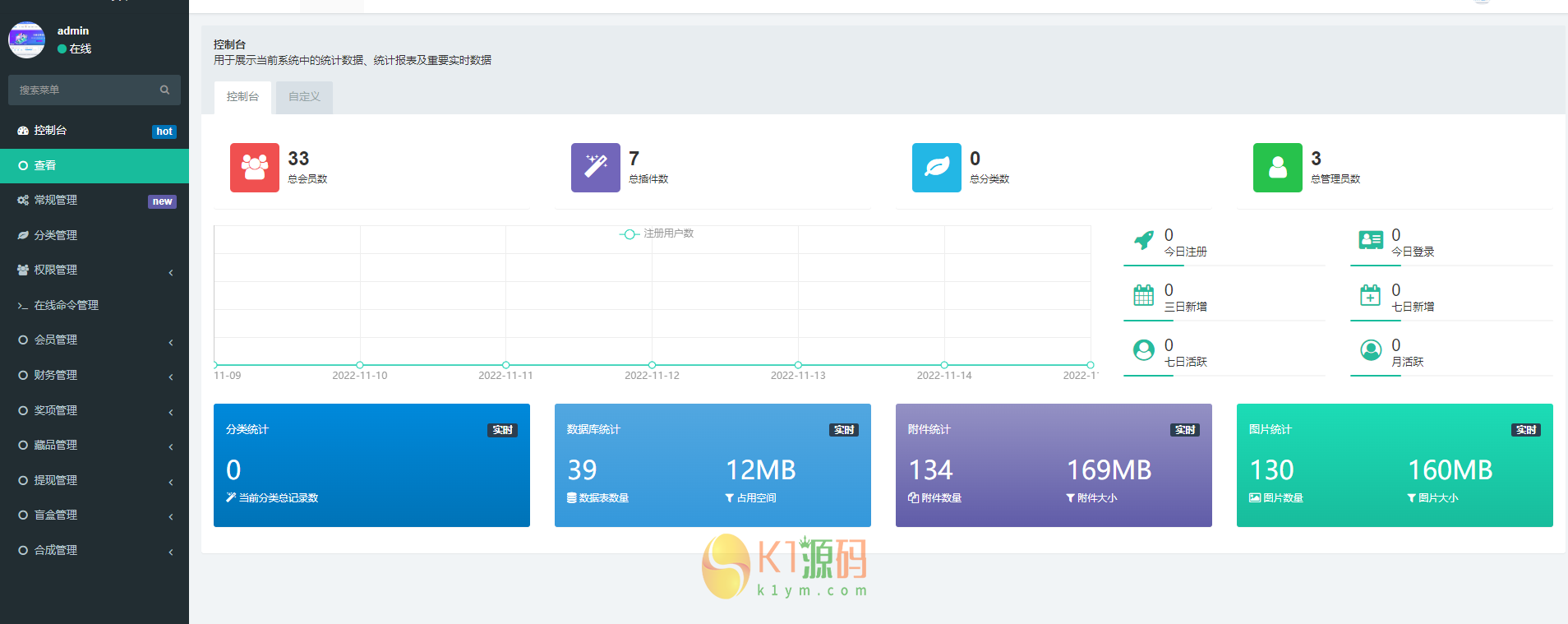Image resolution: width=1568 pixels, height=624 pixels.
Task: Click the 搜索菜单 search input field
Action: click(82, 90)
